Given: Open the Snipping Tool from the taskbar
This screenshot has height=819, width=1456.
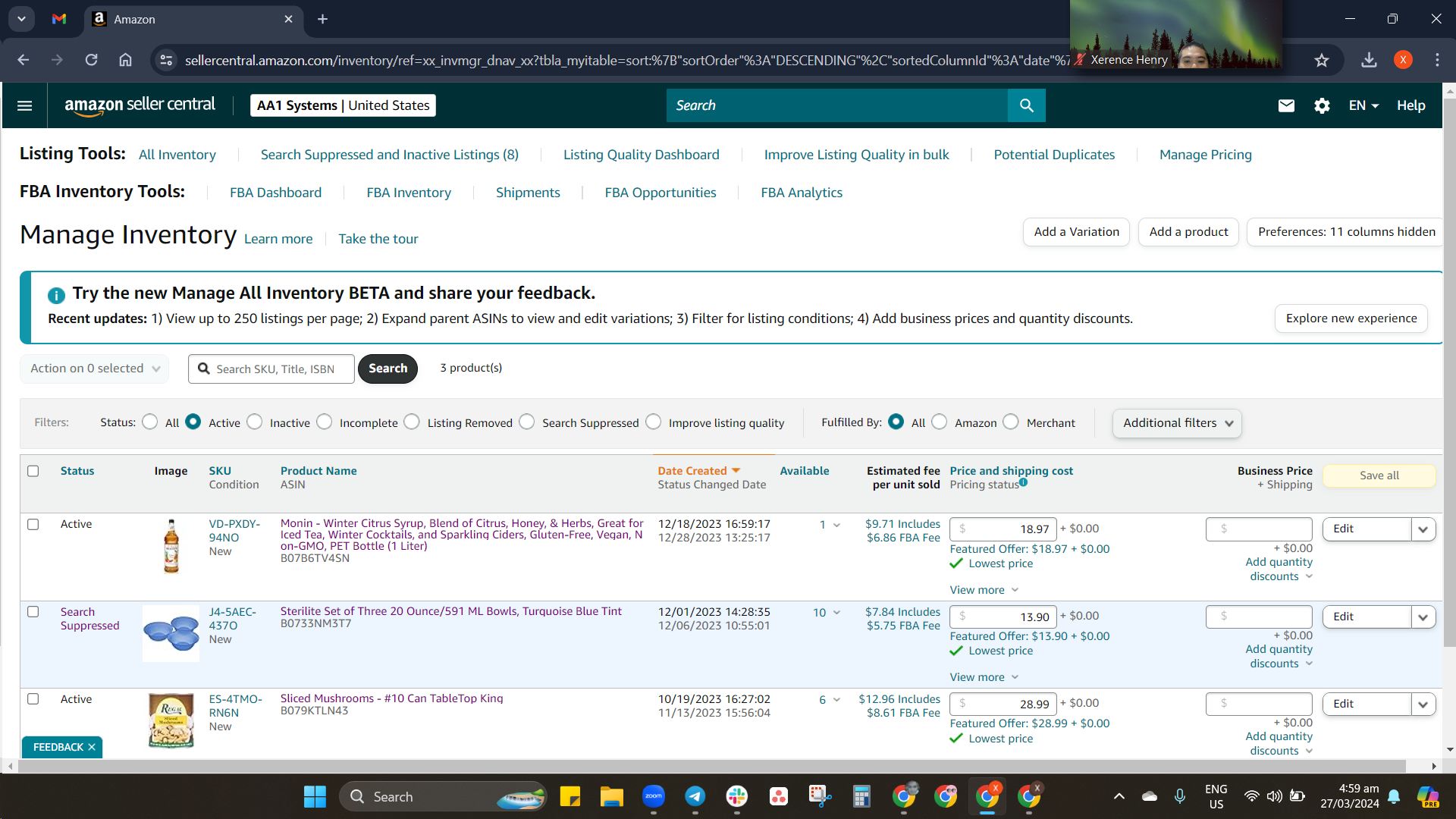Looking at the screenshot, I should [820, 796].
